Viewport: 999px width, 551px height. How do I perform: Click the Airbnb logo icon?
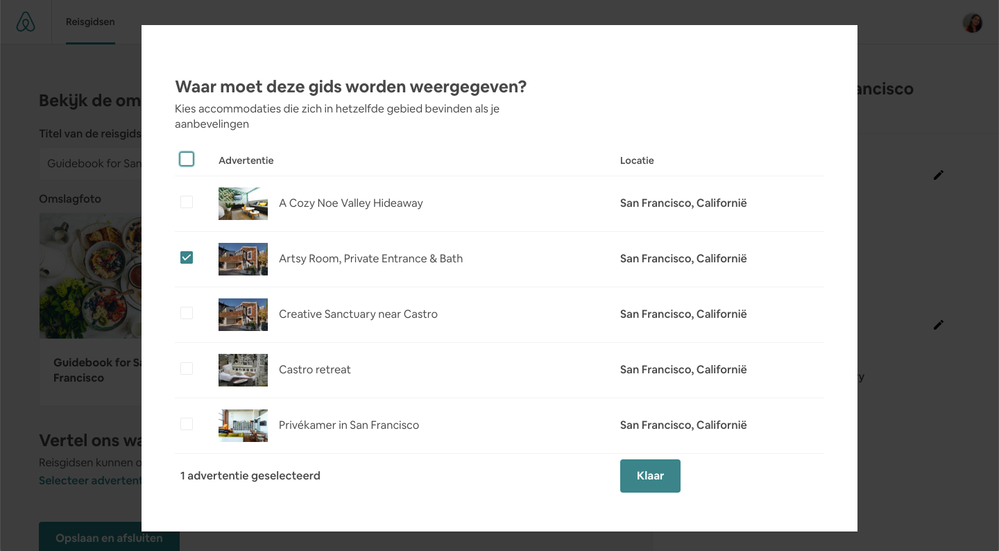pyautogui.click(x=25, y=22)
